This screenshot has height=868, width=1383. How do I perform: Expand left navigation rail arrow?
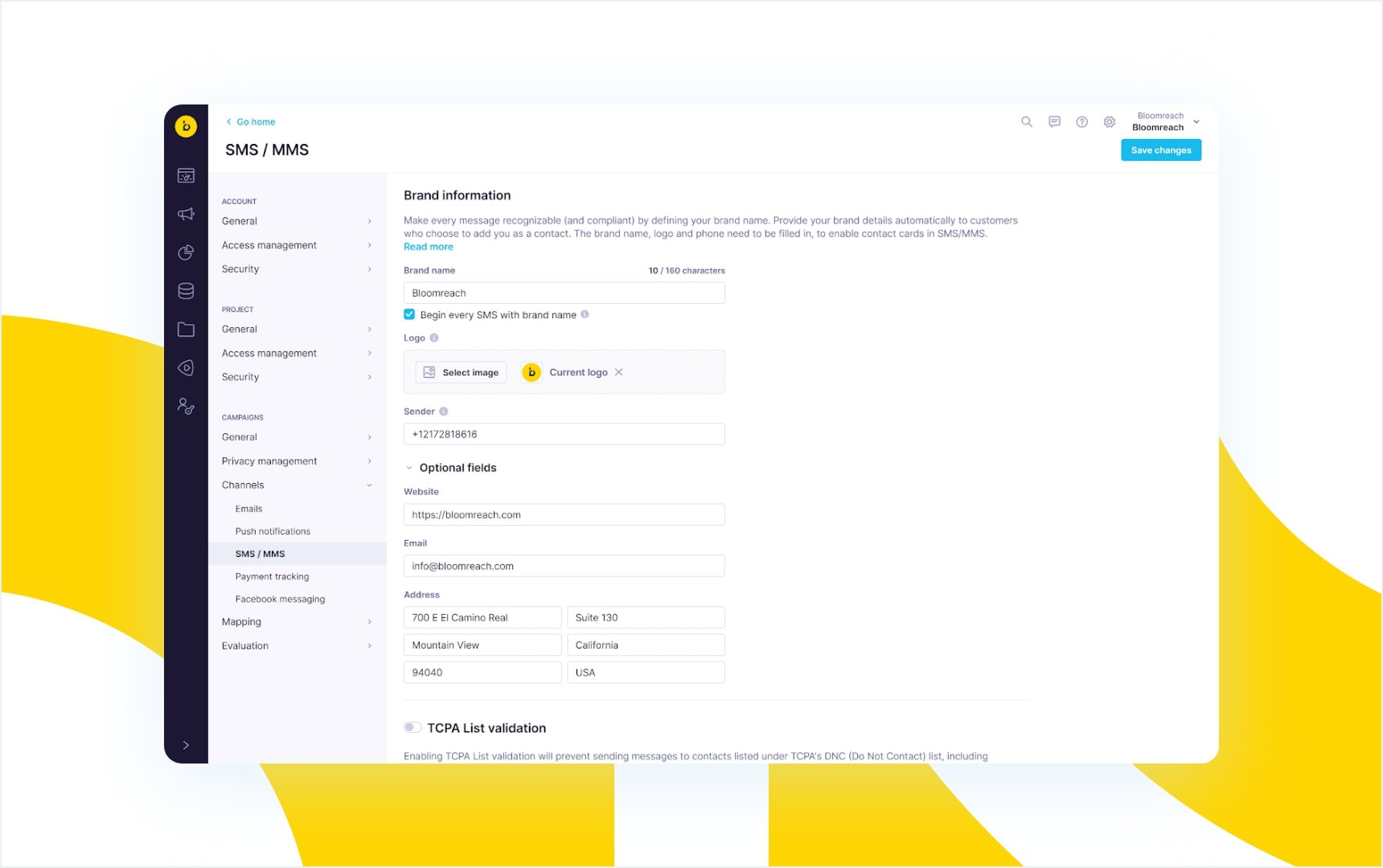[186, 745]
